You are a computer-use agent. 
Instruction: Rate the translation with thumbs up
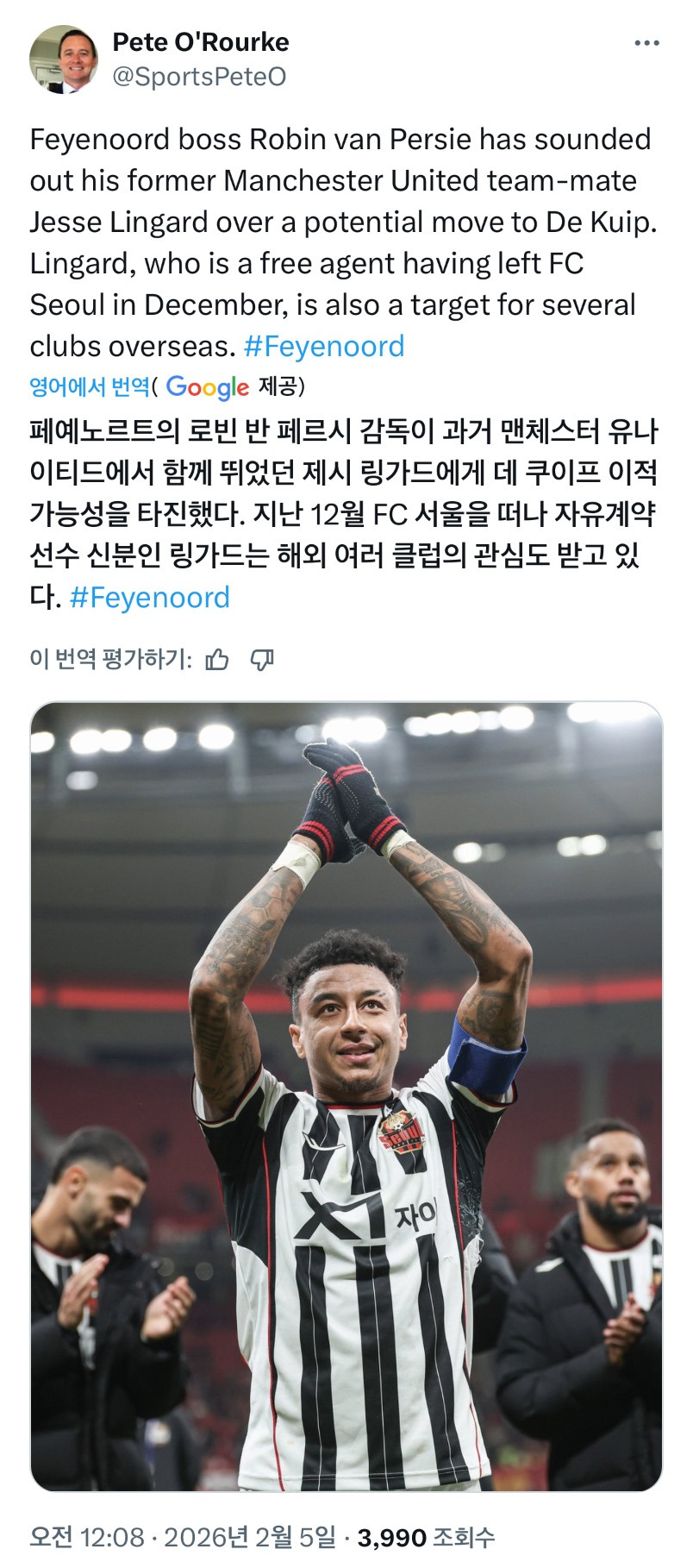click(218, 660)
